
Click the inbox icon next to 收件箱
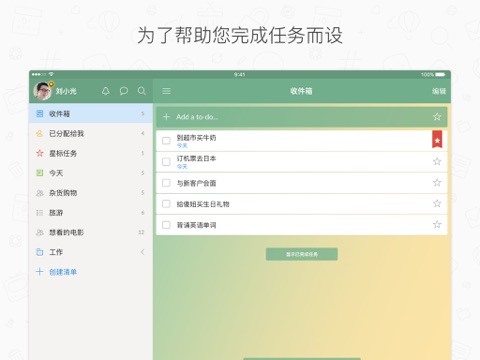[39, 114]
